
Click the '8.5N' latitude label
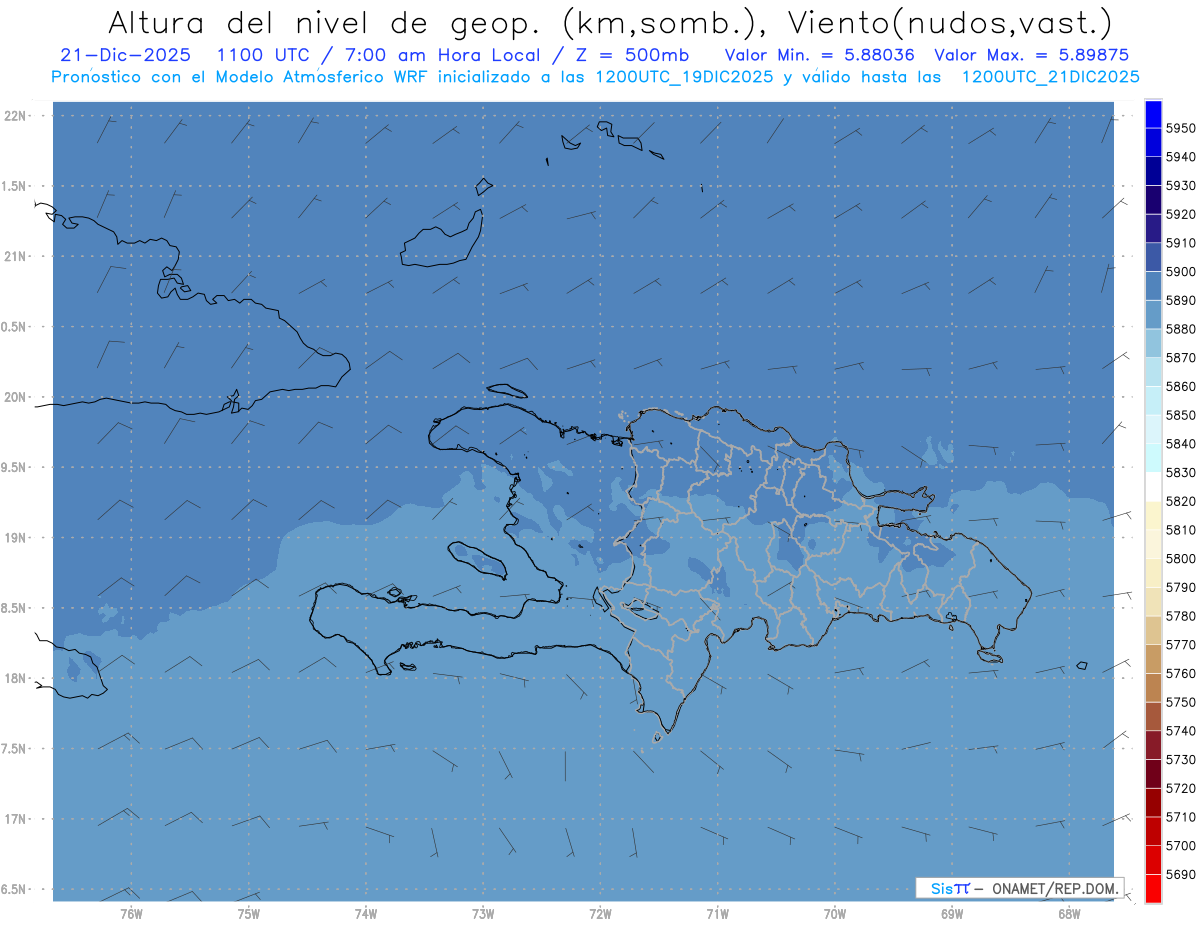15,608
